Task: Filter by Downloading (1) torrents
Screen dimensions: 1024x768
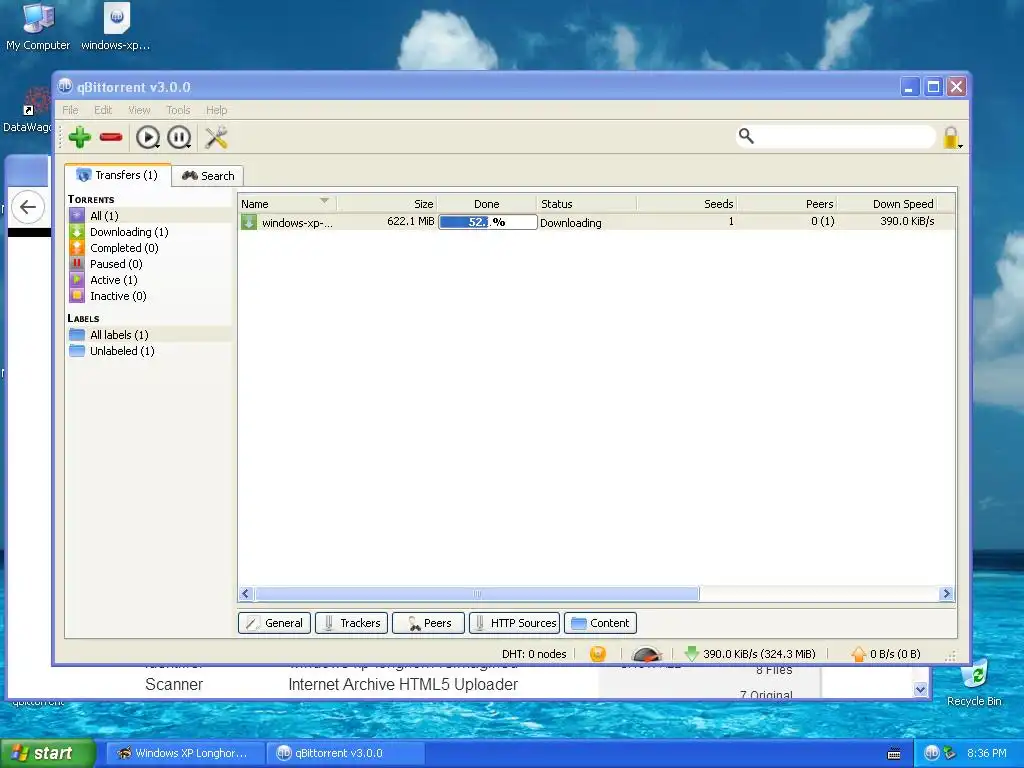Action: [149, 232]
